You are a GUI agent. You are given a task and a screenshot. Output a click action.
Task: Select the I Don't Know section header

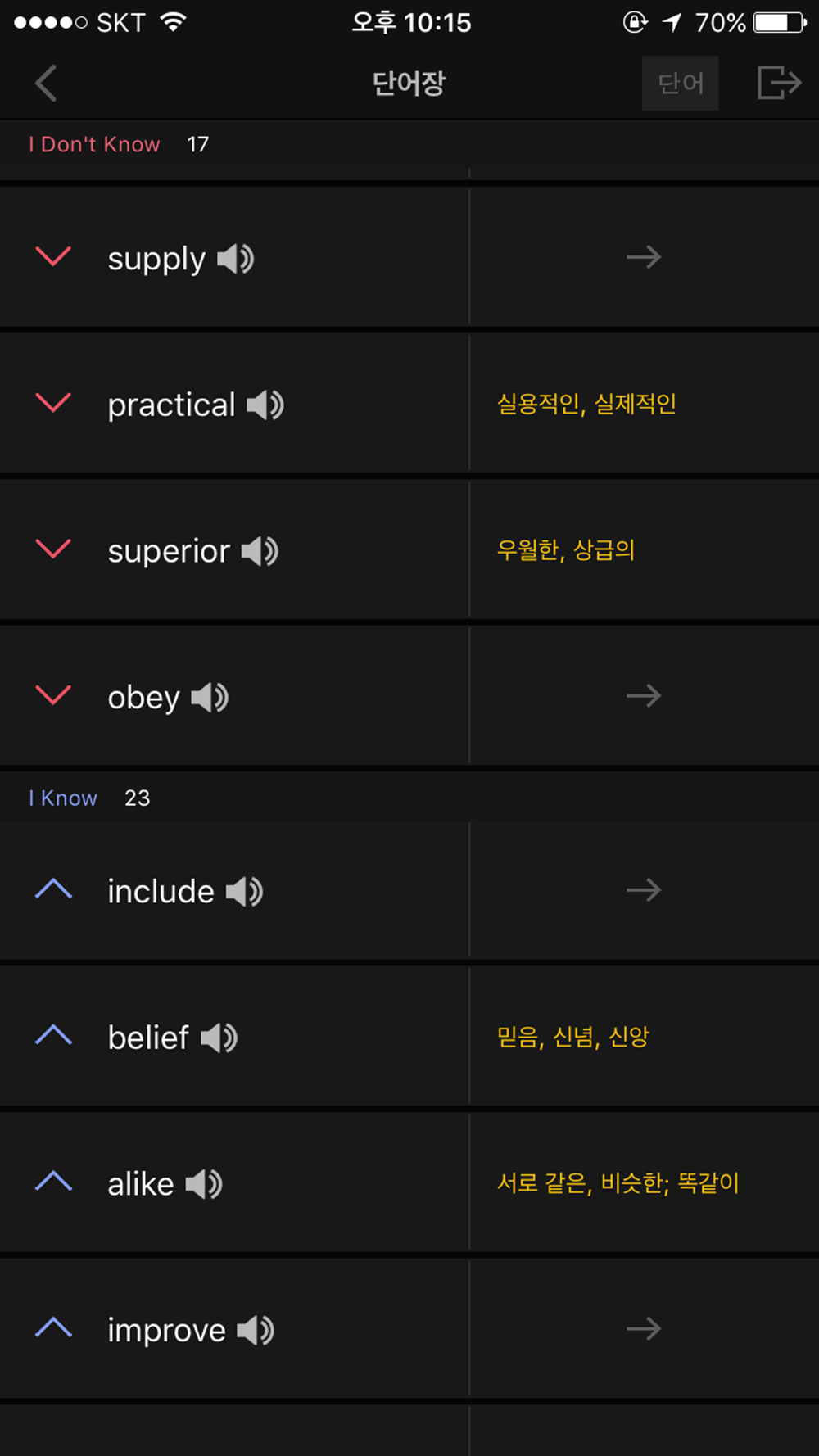(94, 145)
